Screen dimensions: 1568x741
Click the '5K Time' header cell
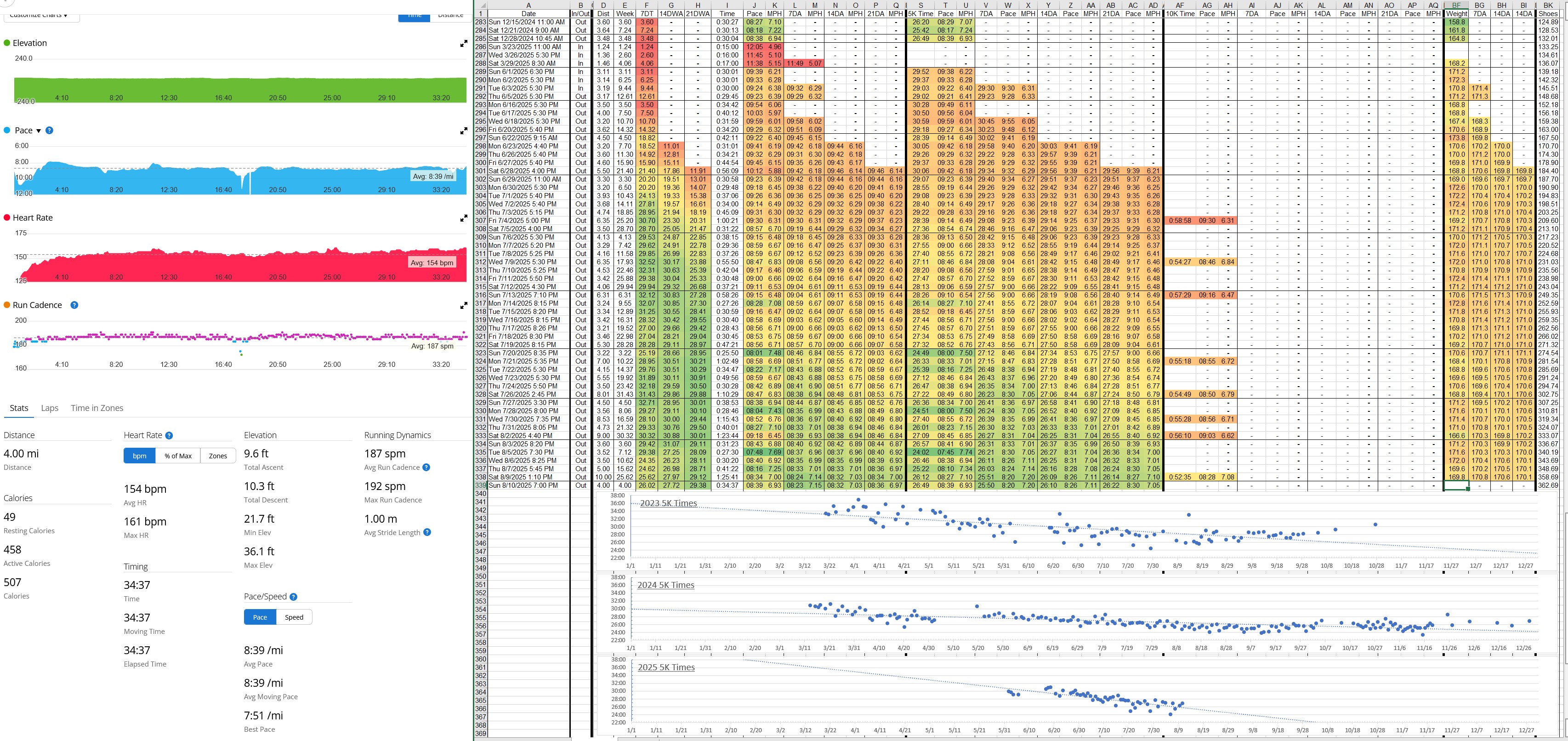click(920, 14)
